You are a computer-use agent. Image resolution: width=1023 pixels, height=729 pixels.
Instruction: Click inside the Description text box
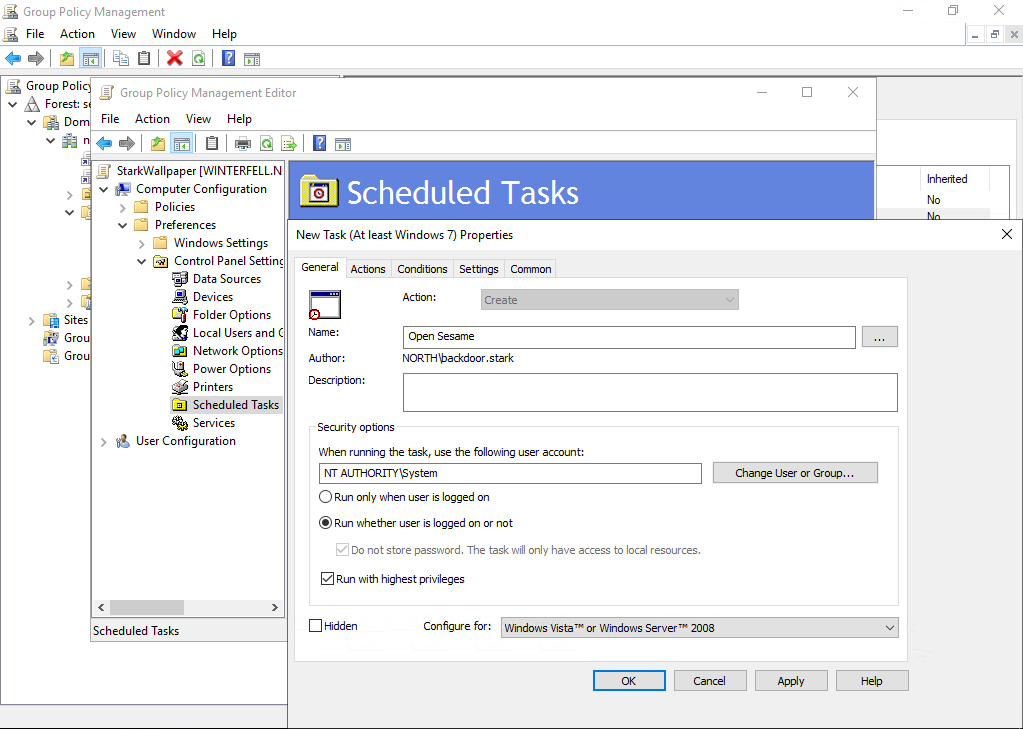coord(649,392)
